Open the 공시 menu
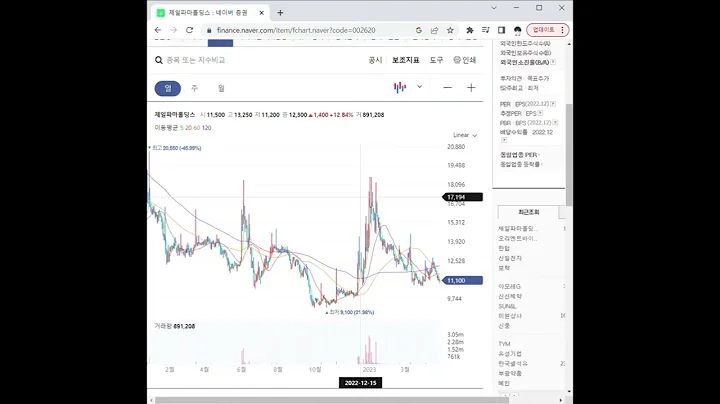The image size is (720, 404). click(x=375, y=60)
